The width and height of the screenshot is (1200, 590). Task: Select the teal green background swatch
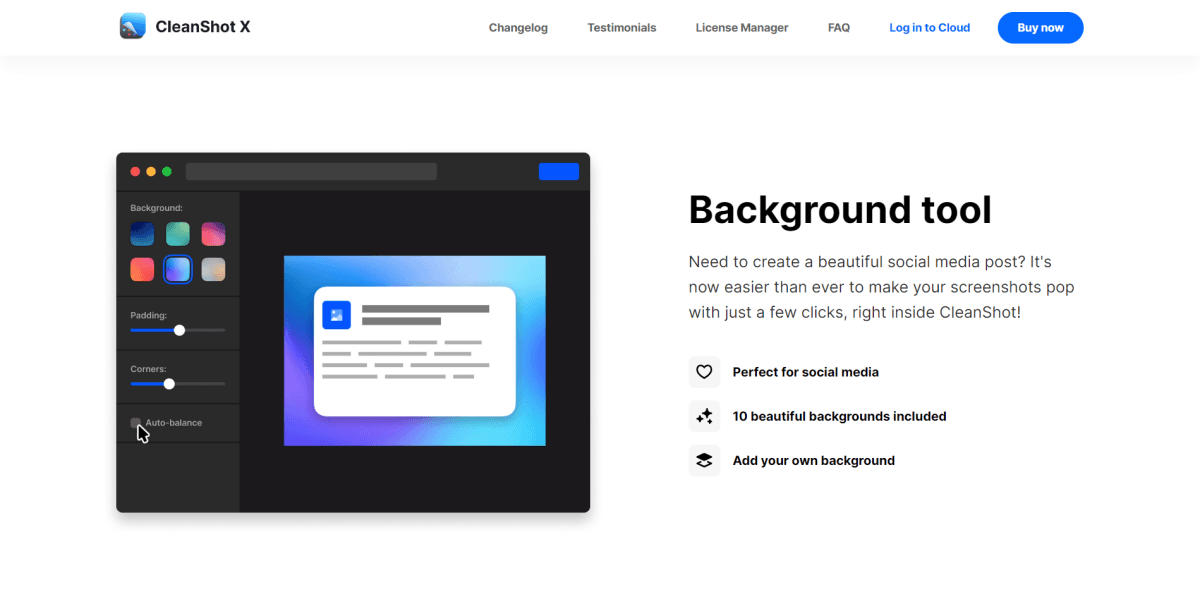(178, 234)
